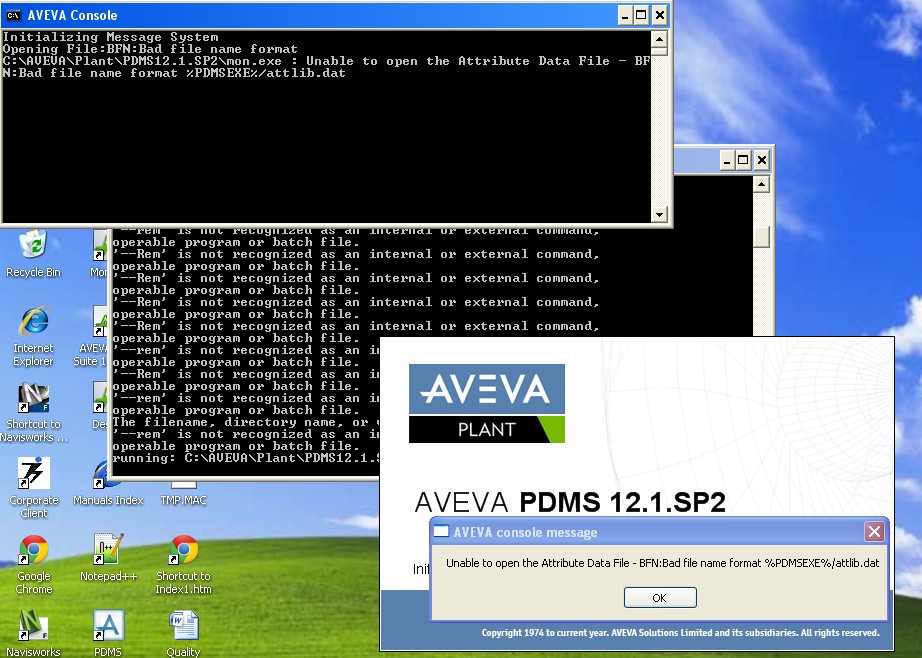This screenshot has height=658, width=922.
Task: Click AVEVA Console scrollbar up arrow
Action: [x=659, y=39]
